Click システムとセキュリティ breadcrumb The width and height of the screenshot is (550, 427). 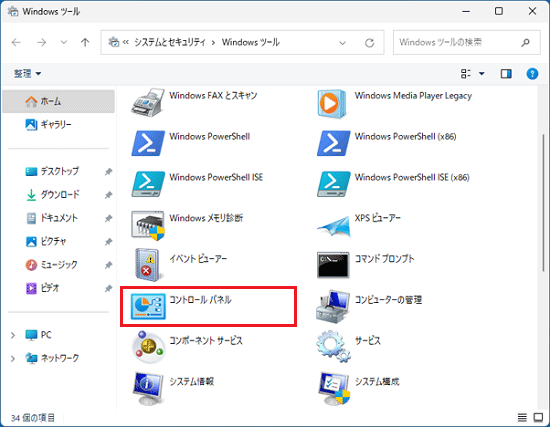[170, 42]
